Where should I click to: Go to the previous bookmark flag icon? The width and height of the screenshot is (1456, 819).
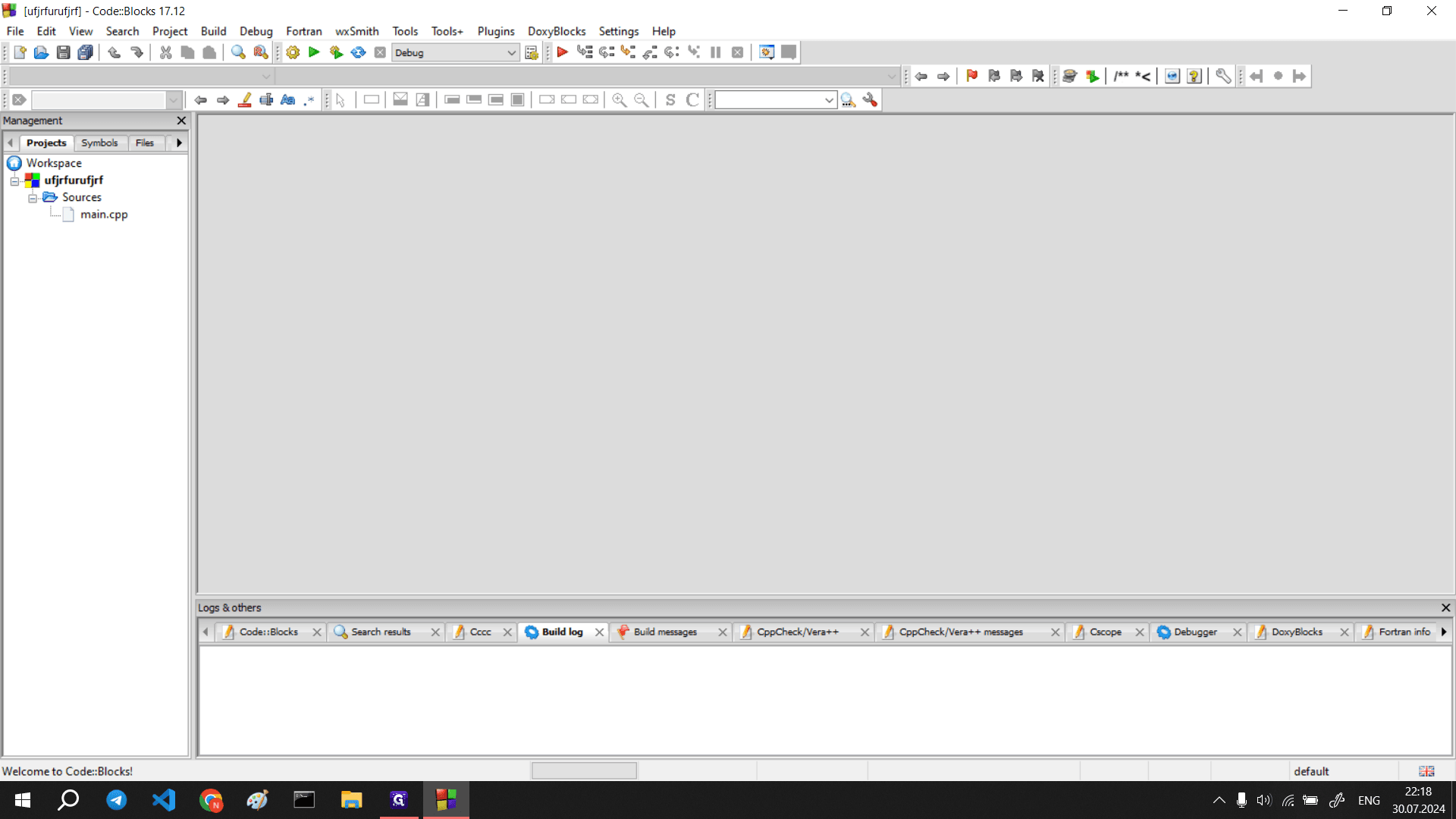click(994, 76)
